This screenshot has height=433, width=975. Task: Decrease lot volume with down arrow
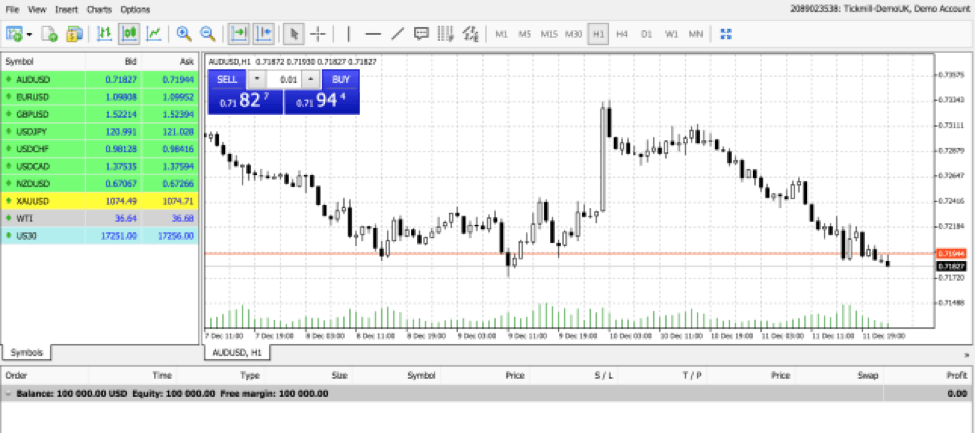click(256, 79)
